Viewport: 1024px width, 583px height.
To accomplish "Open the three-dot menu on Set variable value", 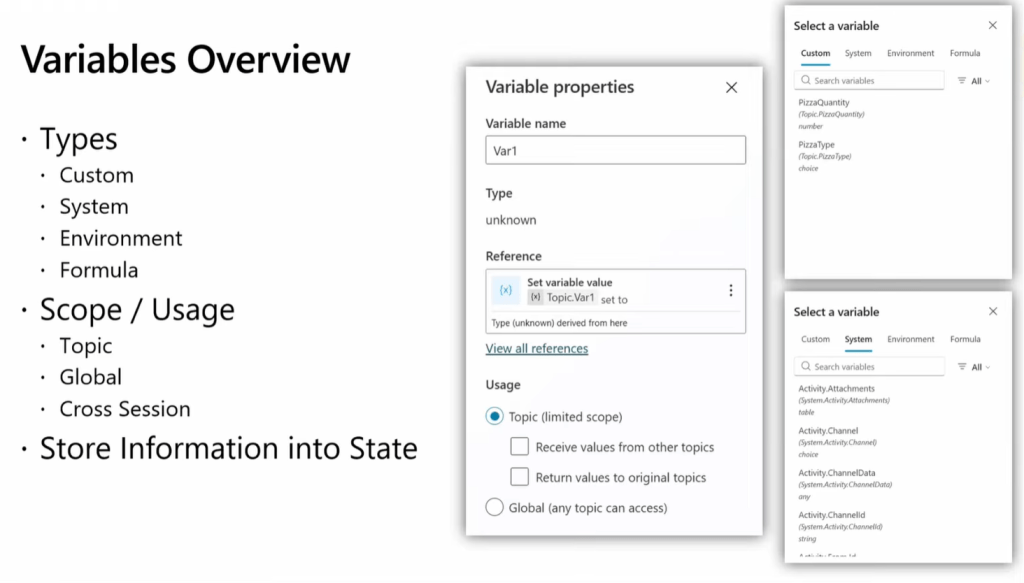I will (x=731, y=290).
